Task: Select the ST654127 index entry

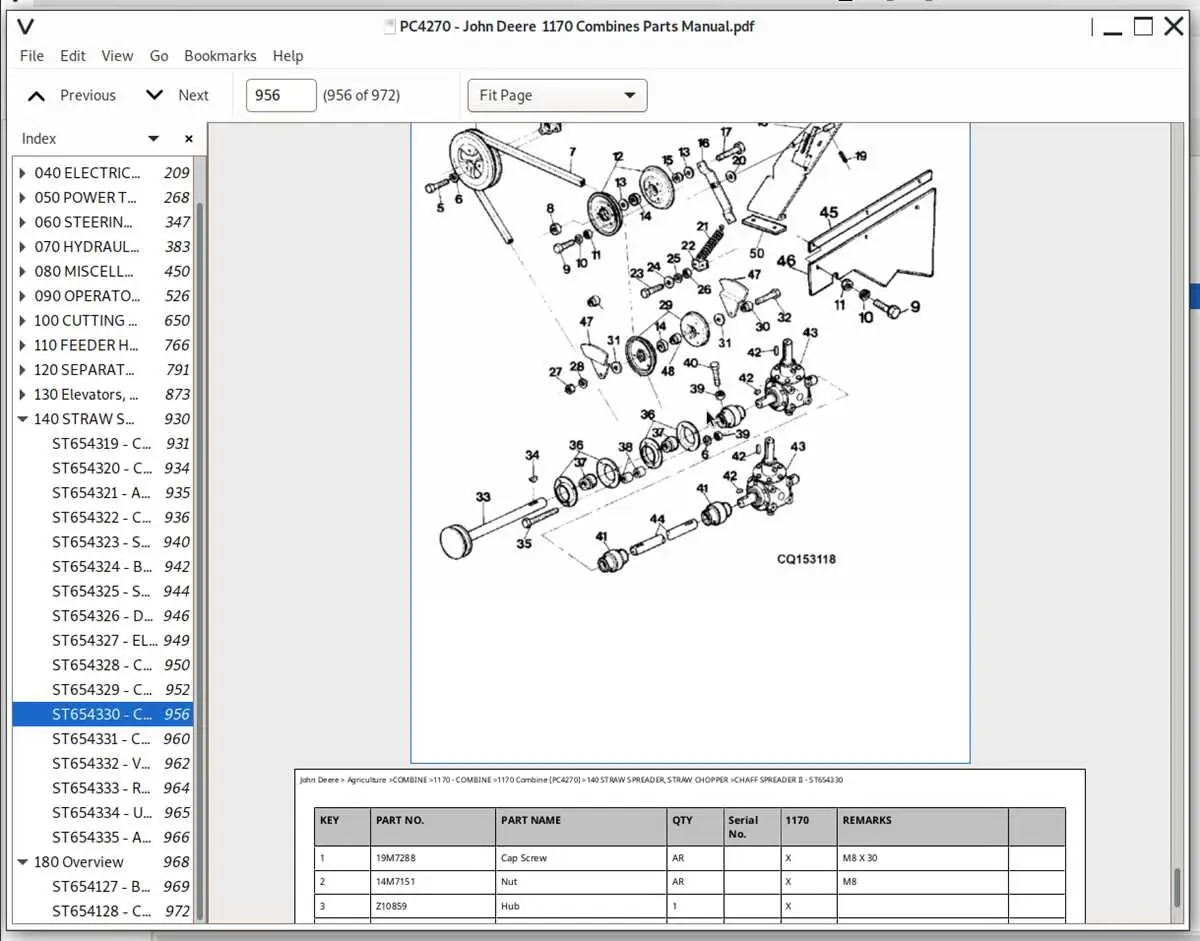Action: point(102,886)
